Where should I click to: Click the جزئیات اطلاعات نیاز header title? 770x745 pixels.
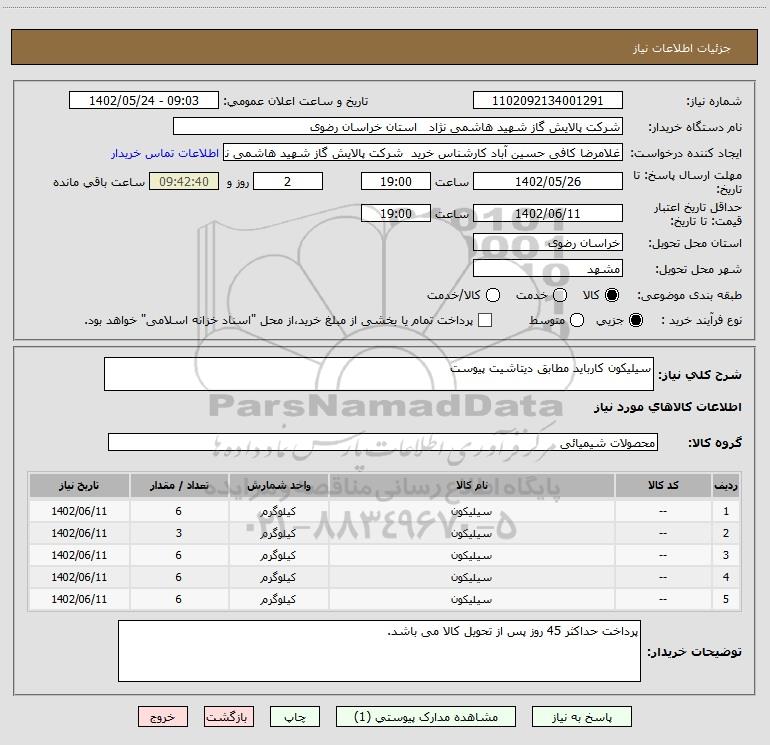point(682,48)
